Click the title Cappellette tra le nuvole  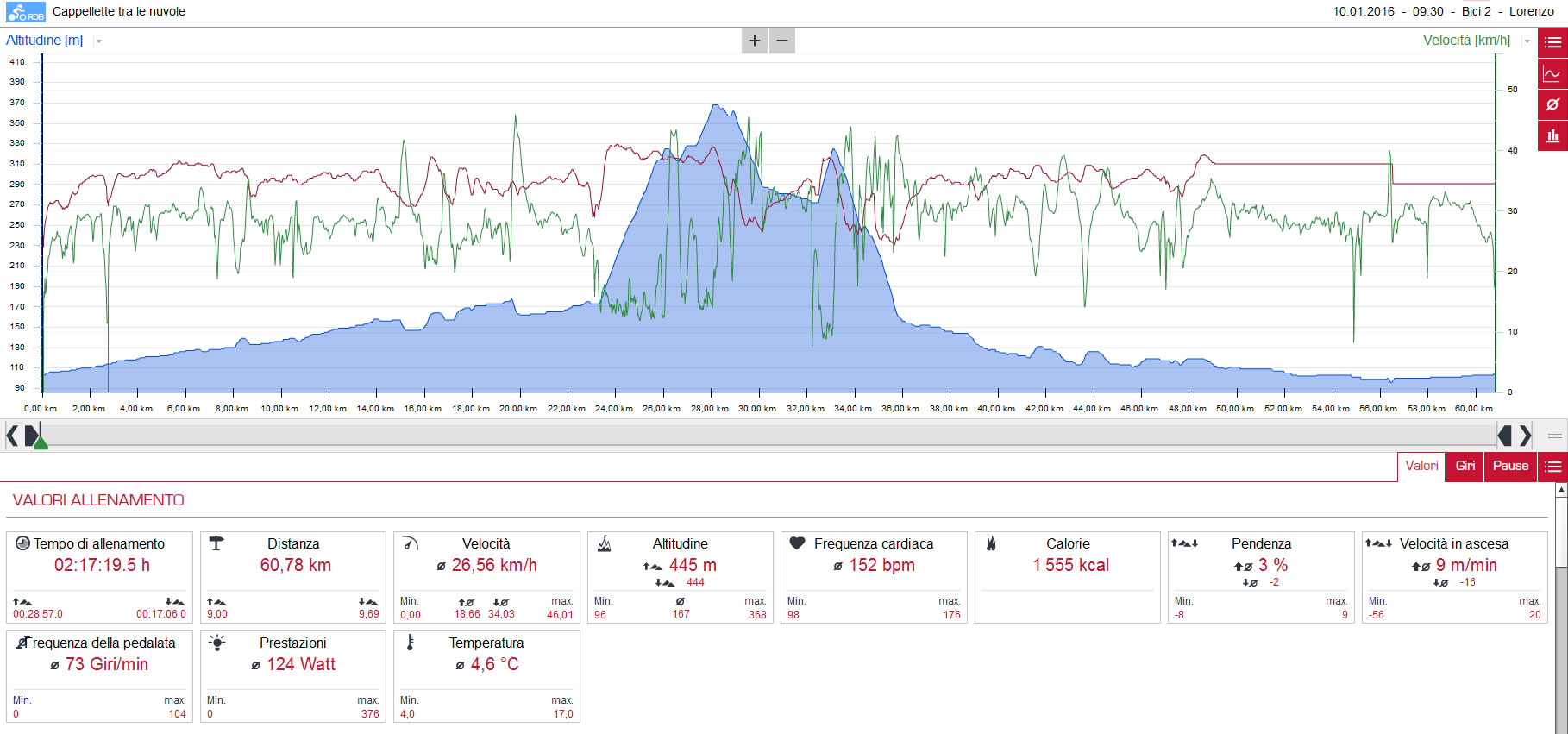coord(119,11)
